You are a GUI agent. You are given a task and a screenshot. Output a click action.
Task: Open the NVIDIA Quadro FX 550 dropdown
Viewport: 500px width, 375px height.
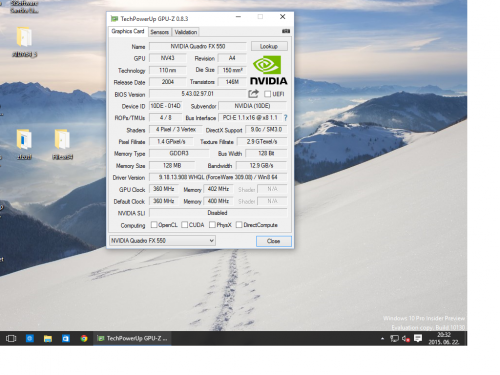pos(162,240)
